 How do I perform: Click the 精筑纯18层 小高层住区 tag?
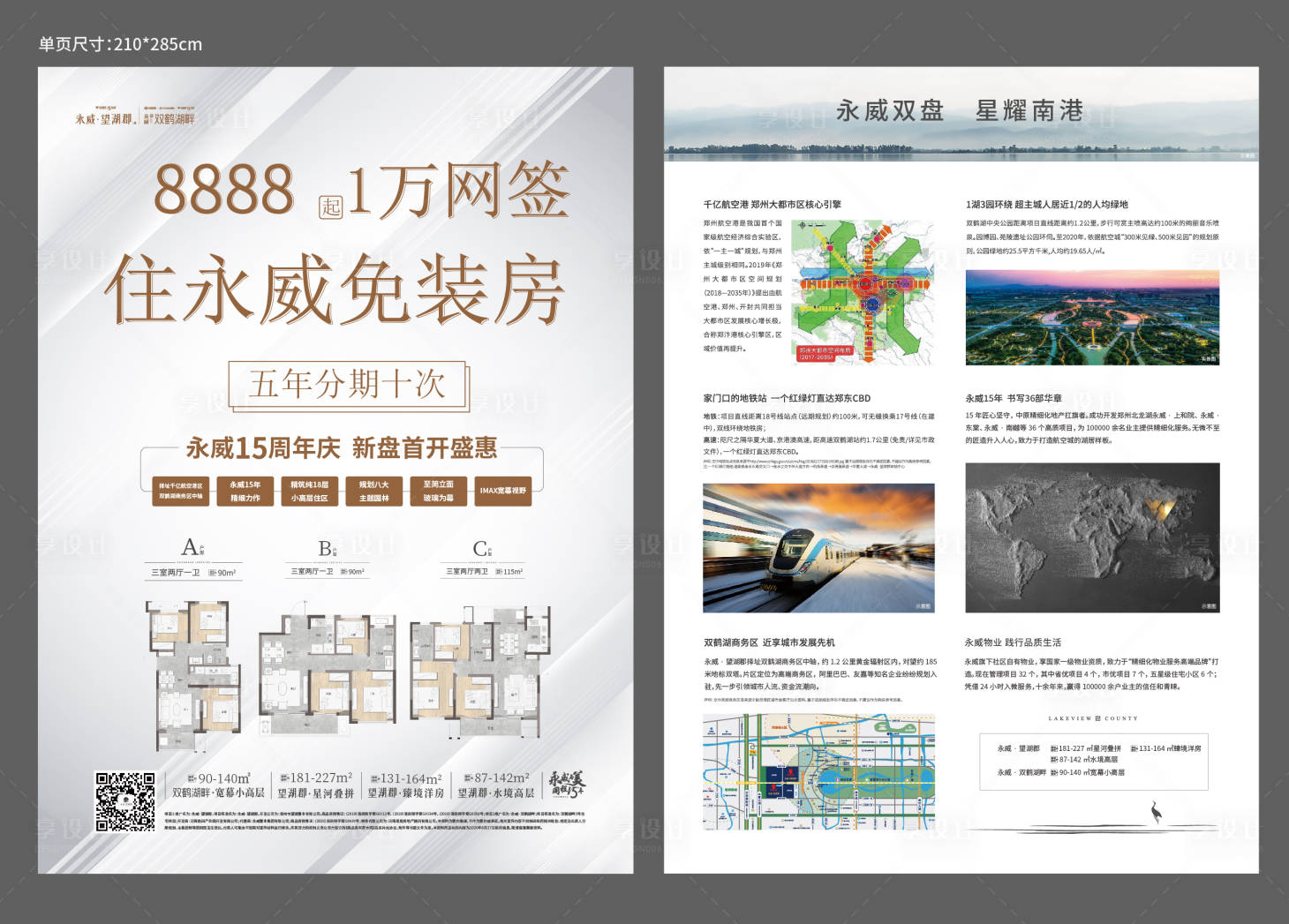pos(309,491)
